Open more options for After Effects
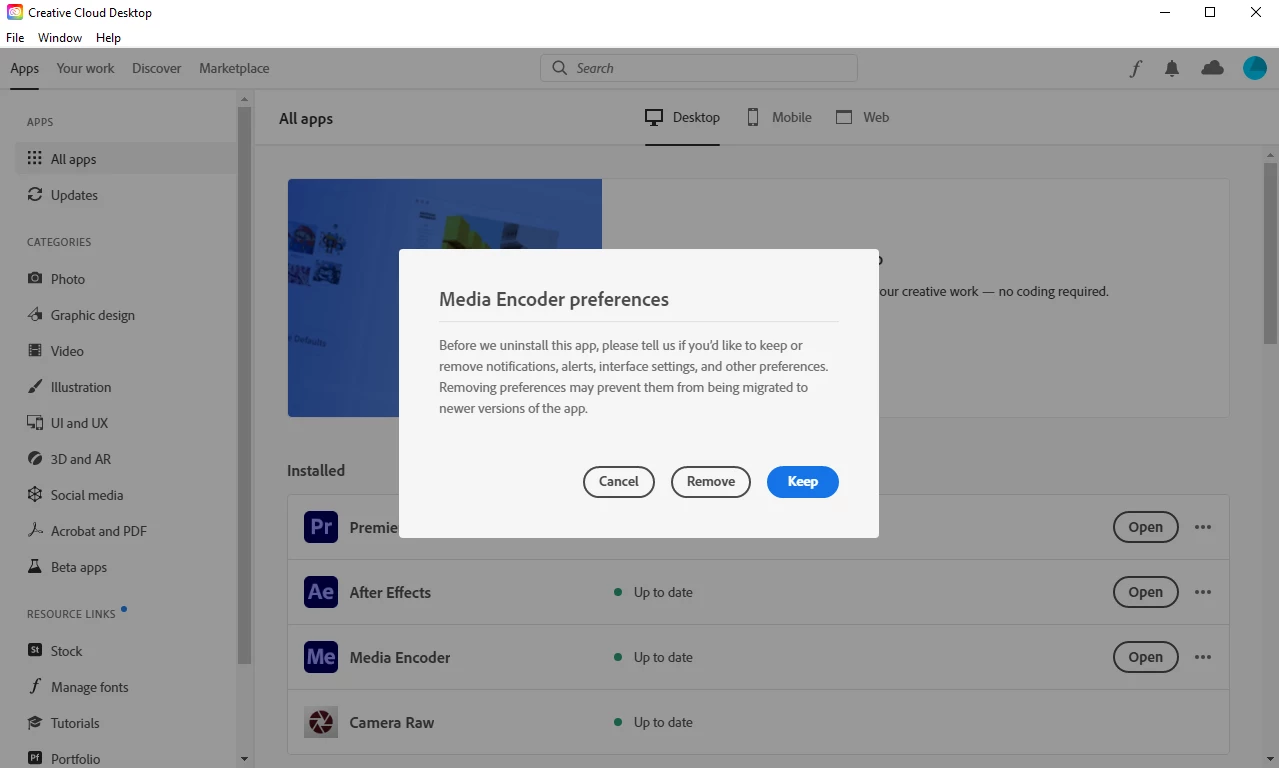Screen dimensions: 1279x768 pos(1202,592)
